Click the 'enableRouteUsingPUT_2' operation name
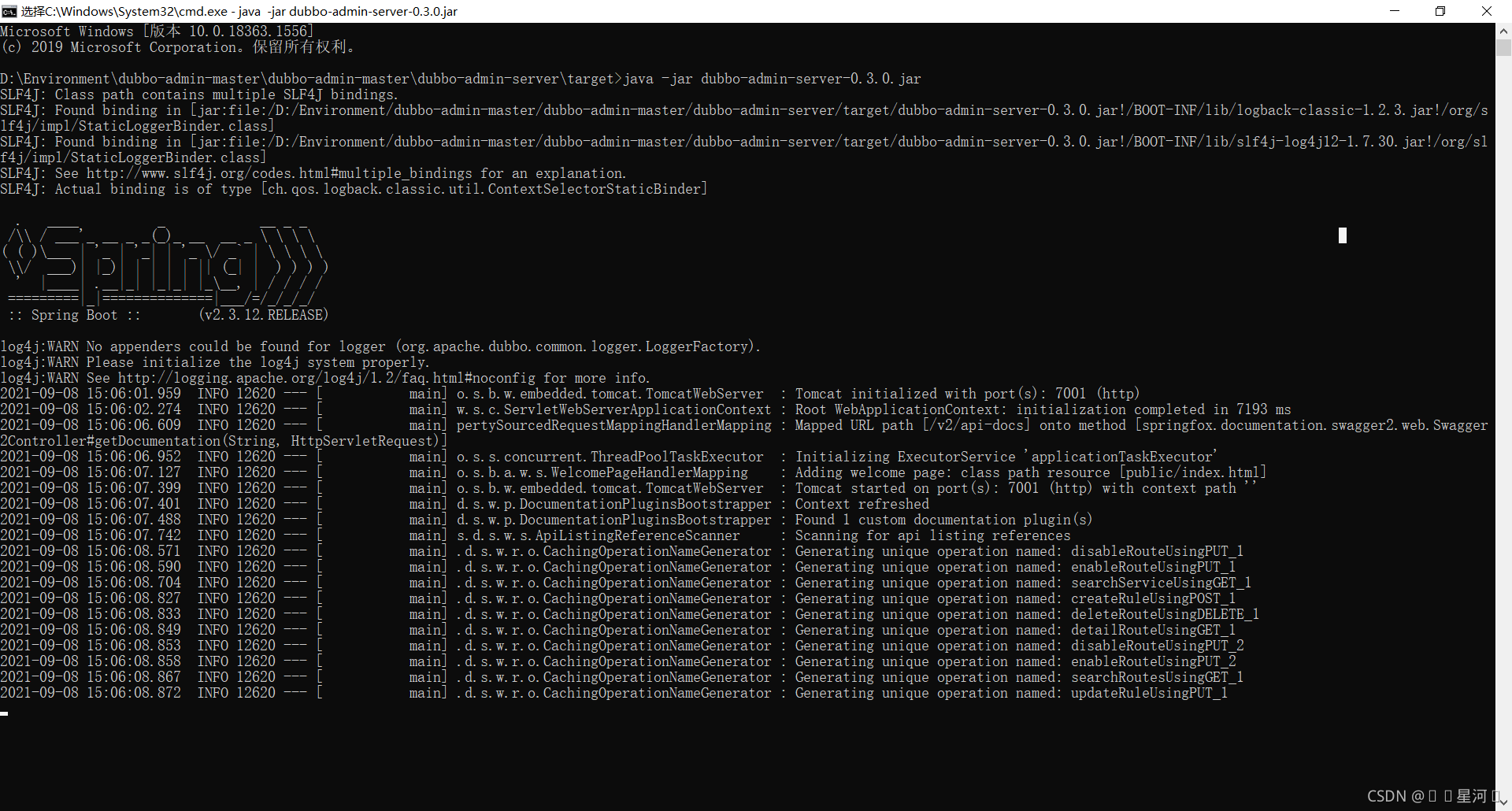The width and height of the screenshot is (1512, 811). click(x=1153, y=661)
